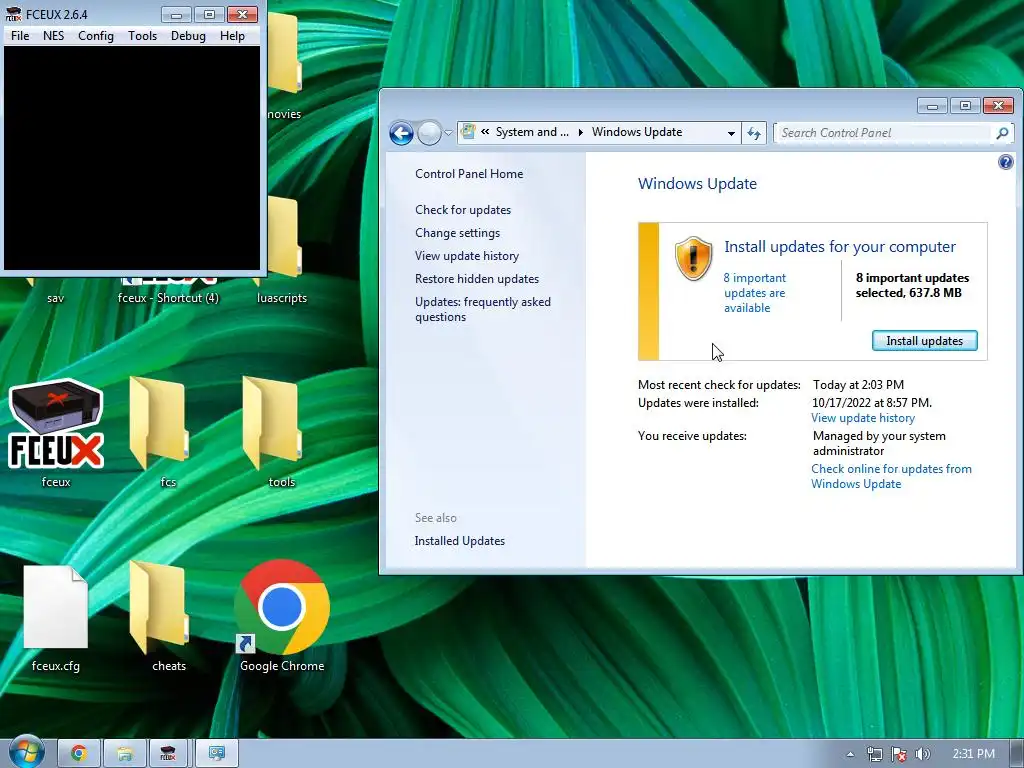Click the Control Panel icon in address bar
This screenshot has height=768, width=1024.
[468, 132]
